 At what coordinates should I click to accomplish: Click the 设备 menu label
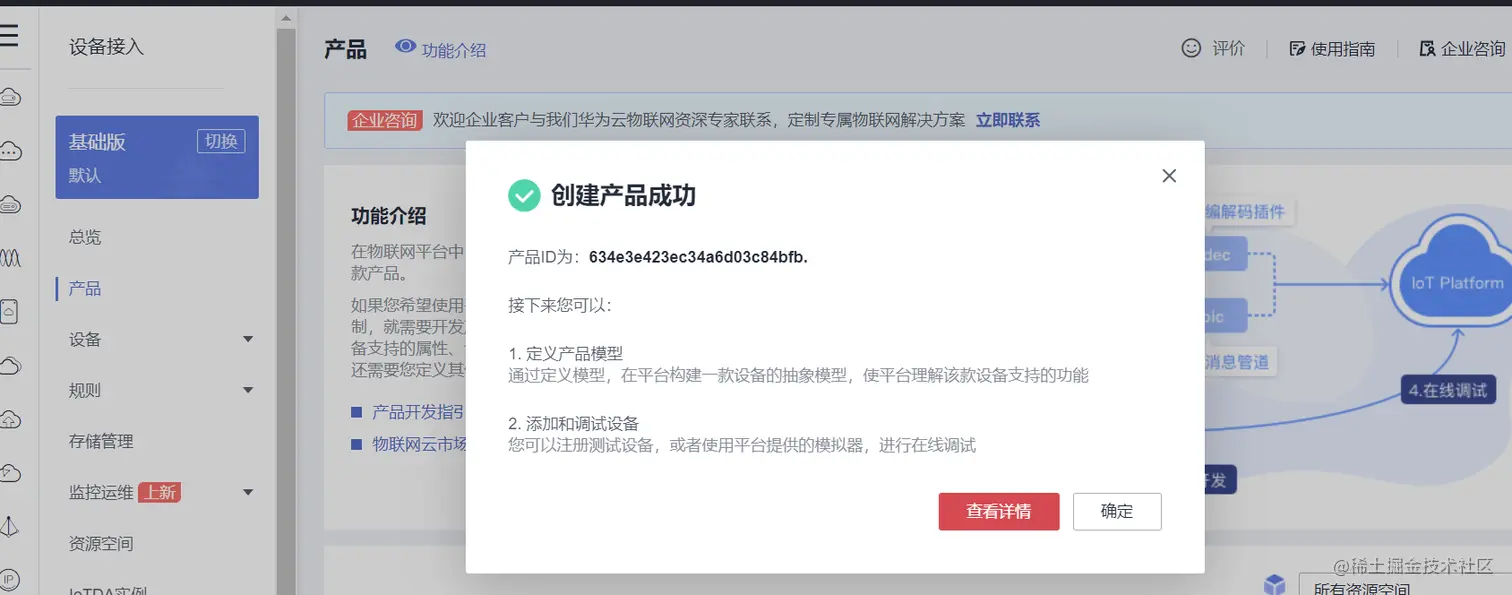[85, 339]
